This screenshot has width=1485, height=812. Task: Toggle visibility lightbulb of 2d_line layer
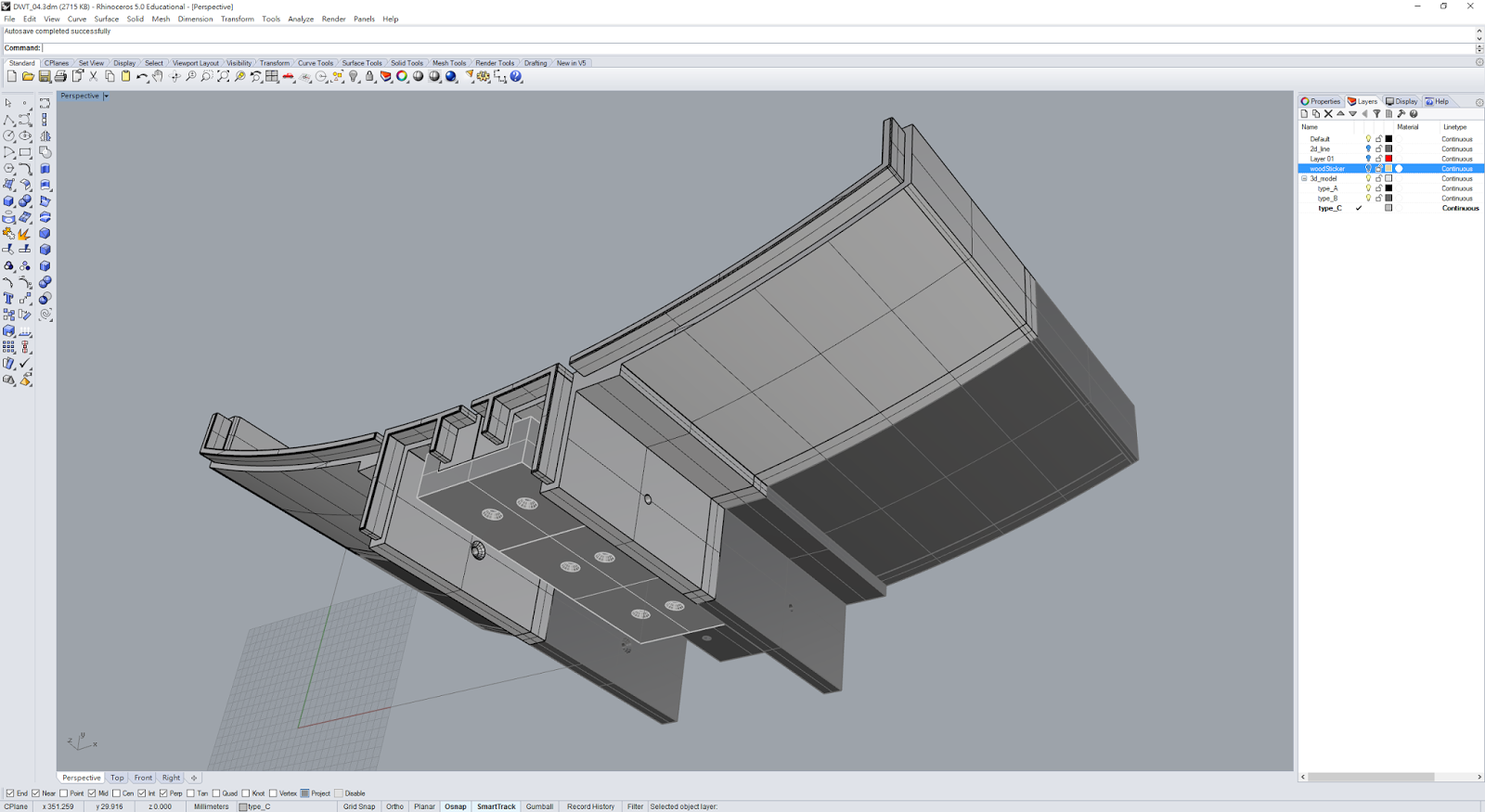[1368, 148]
